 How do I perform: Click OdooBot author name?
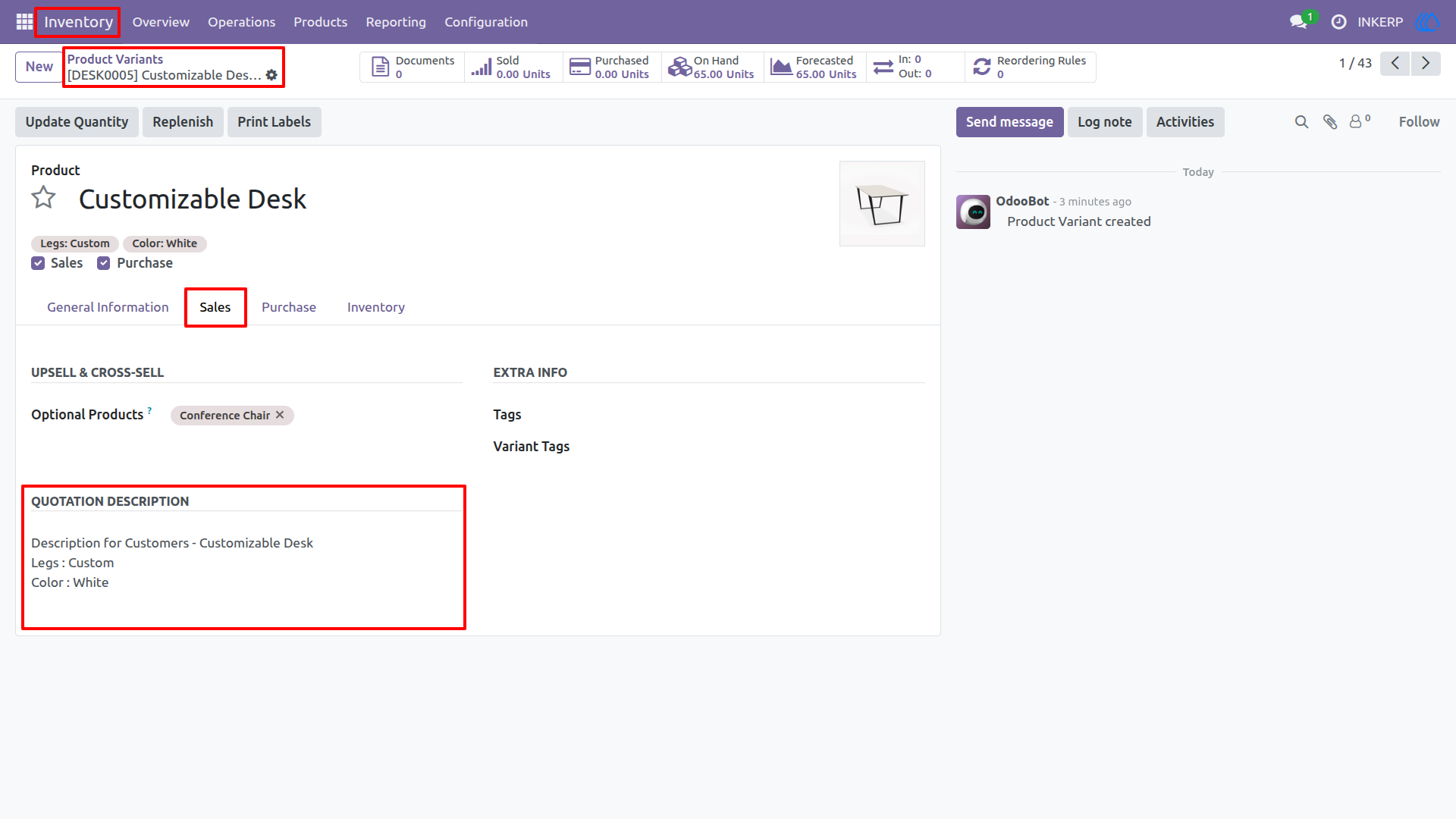click(1022, 201)
